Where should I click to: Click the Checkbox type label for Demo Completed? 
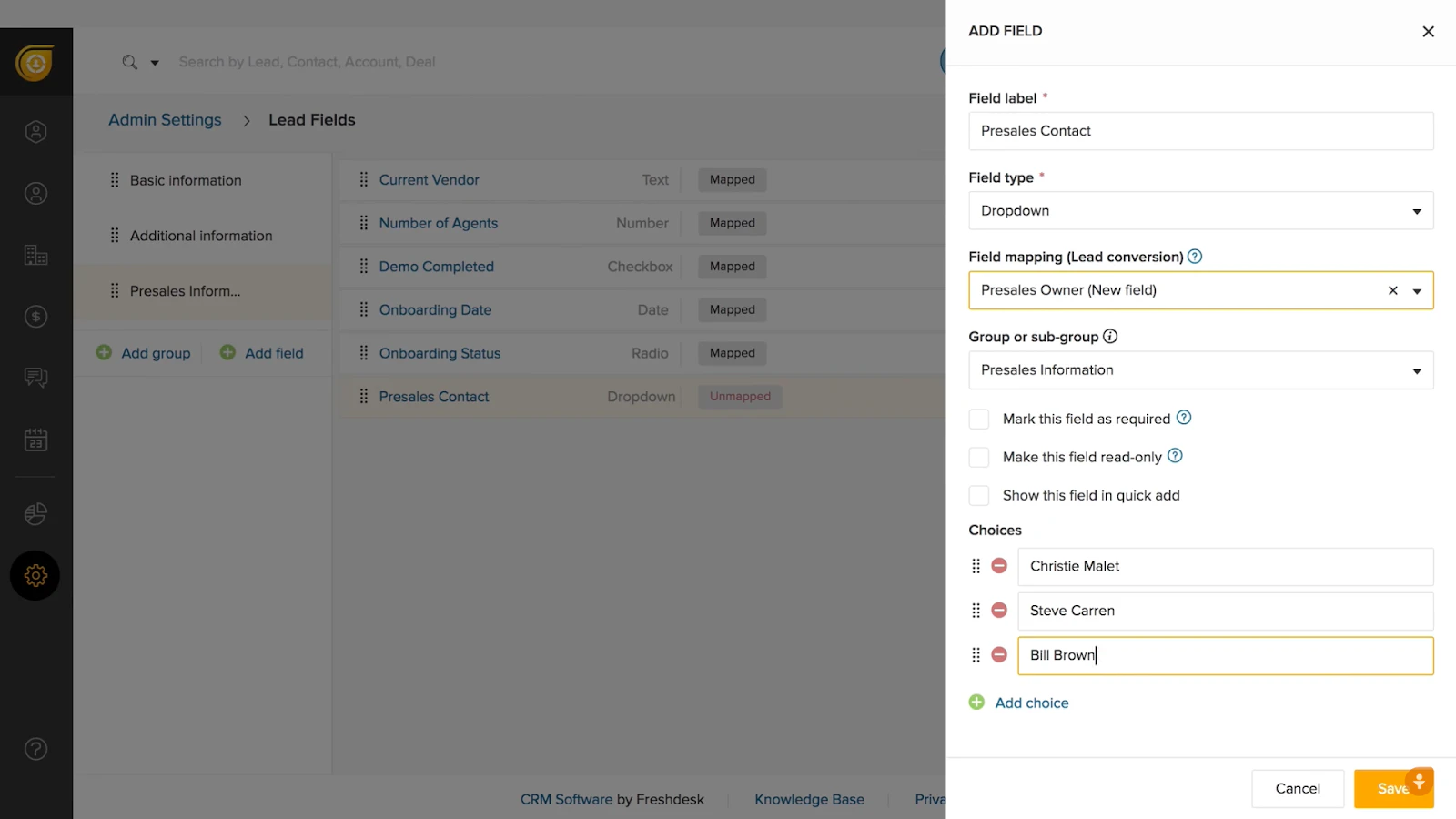pos(640,267)
